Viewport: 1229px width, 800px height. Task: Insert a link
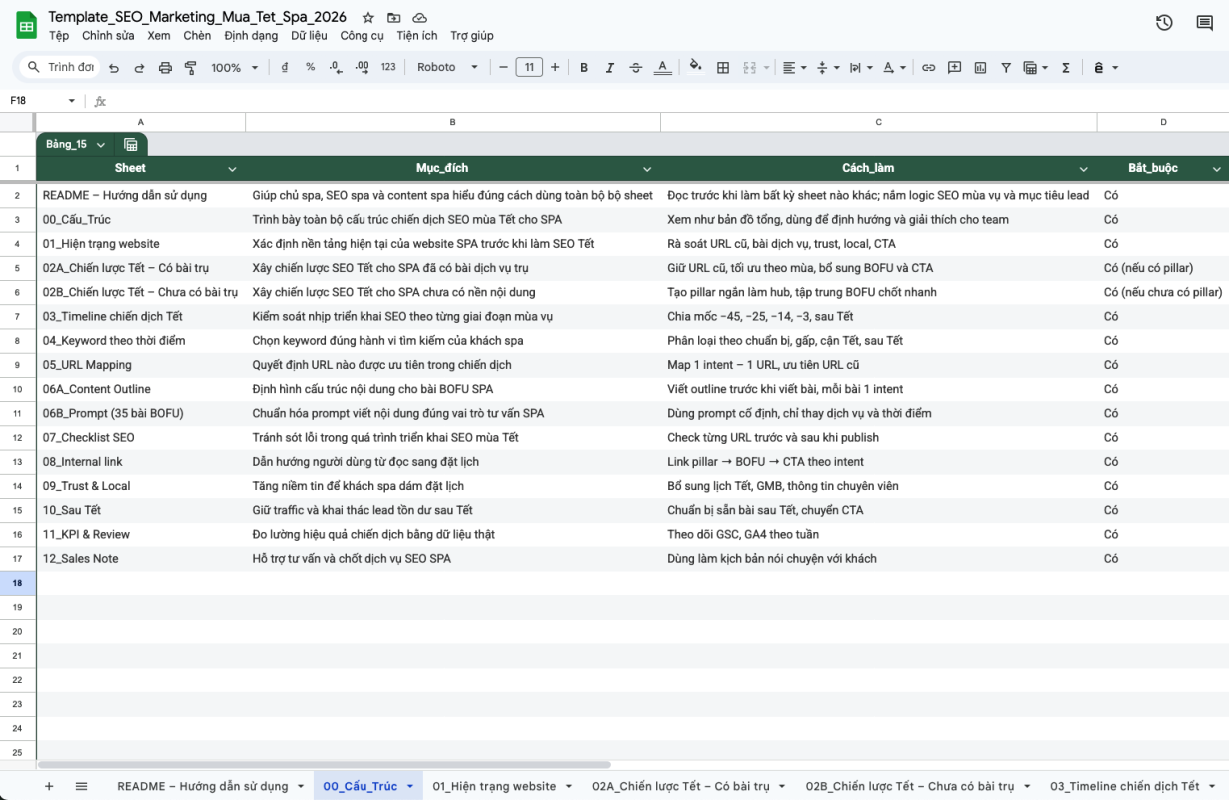[x=929, y=67]
